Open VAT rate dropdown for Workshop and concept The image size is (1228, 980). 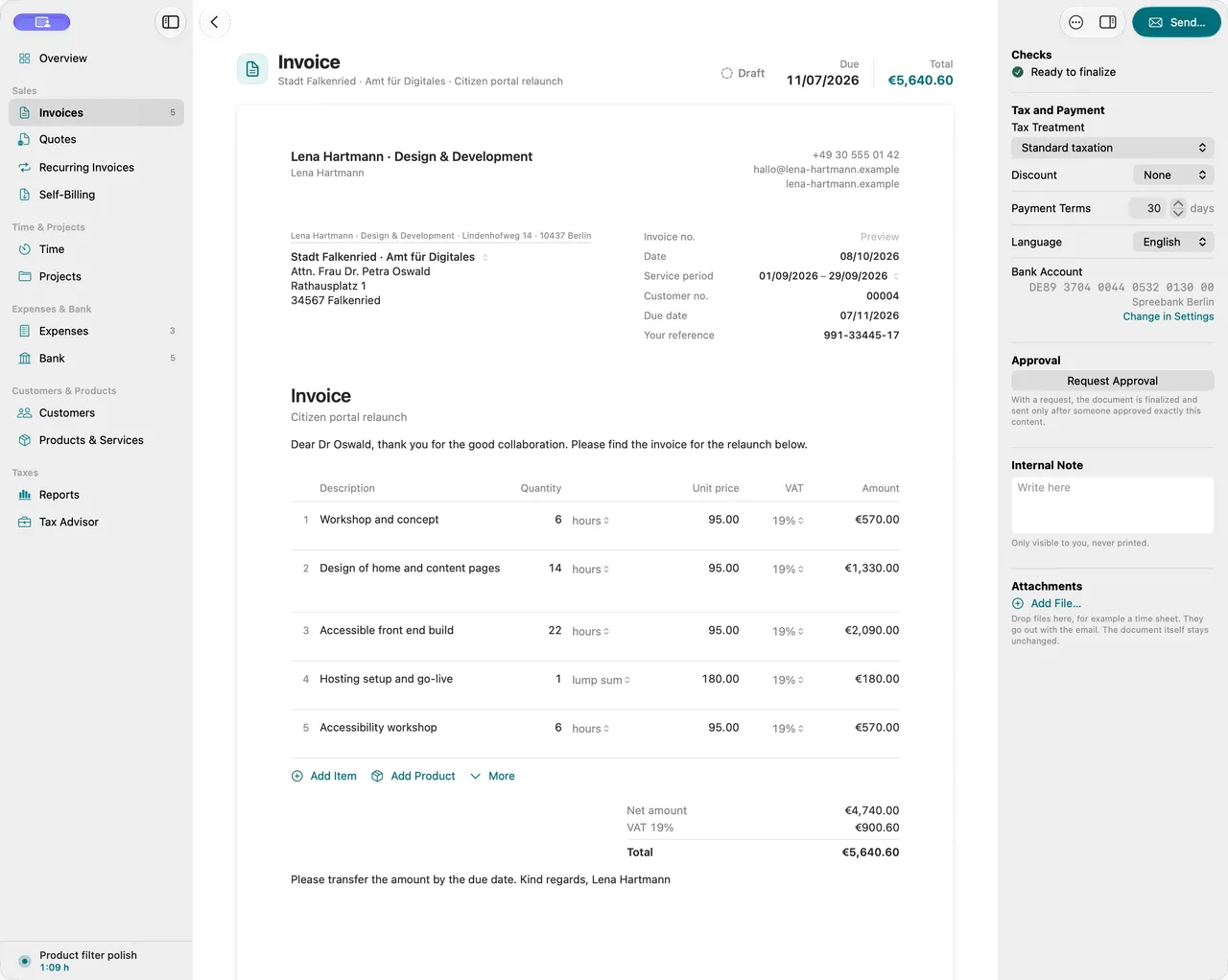[789, 521]
